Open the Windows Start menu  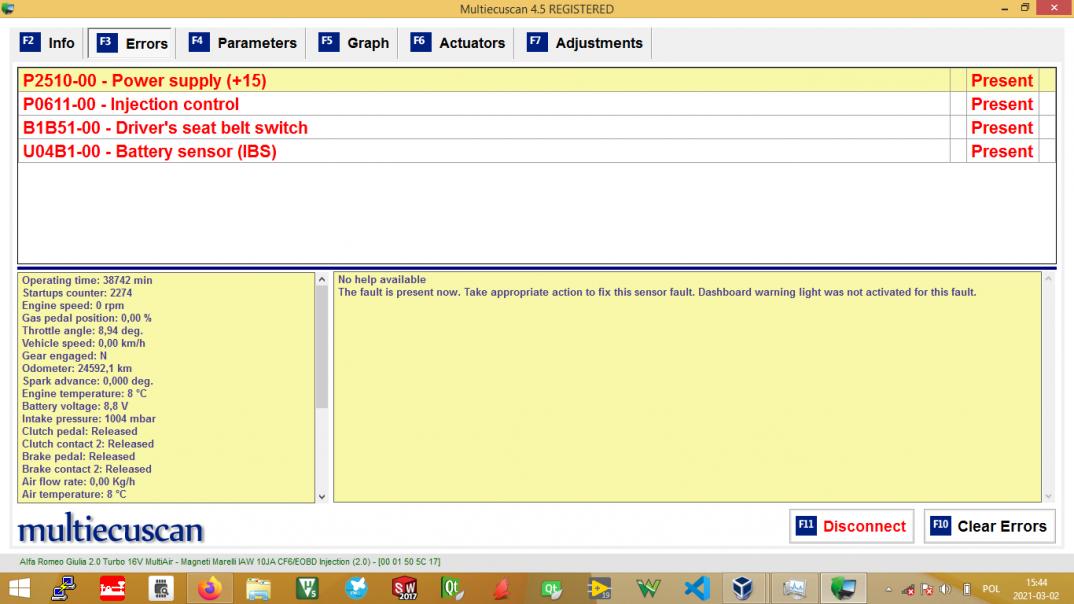click(19, 588)
